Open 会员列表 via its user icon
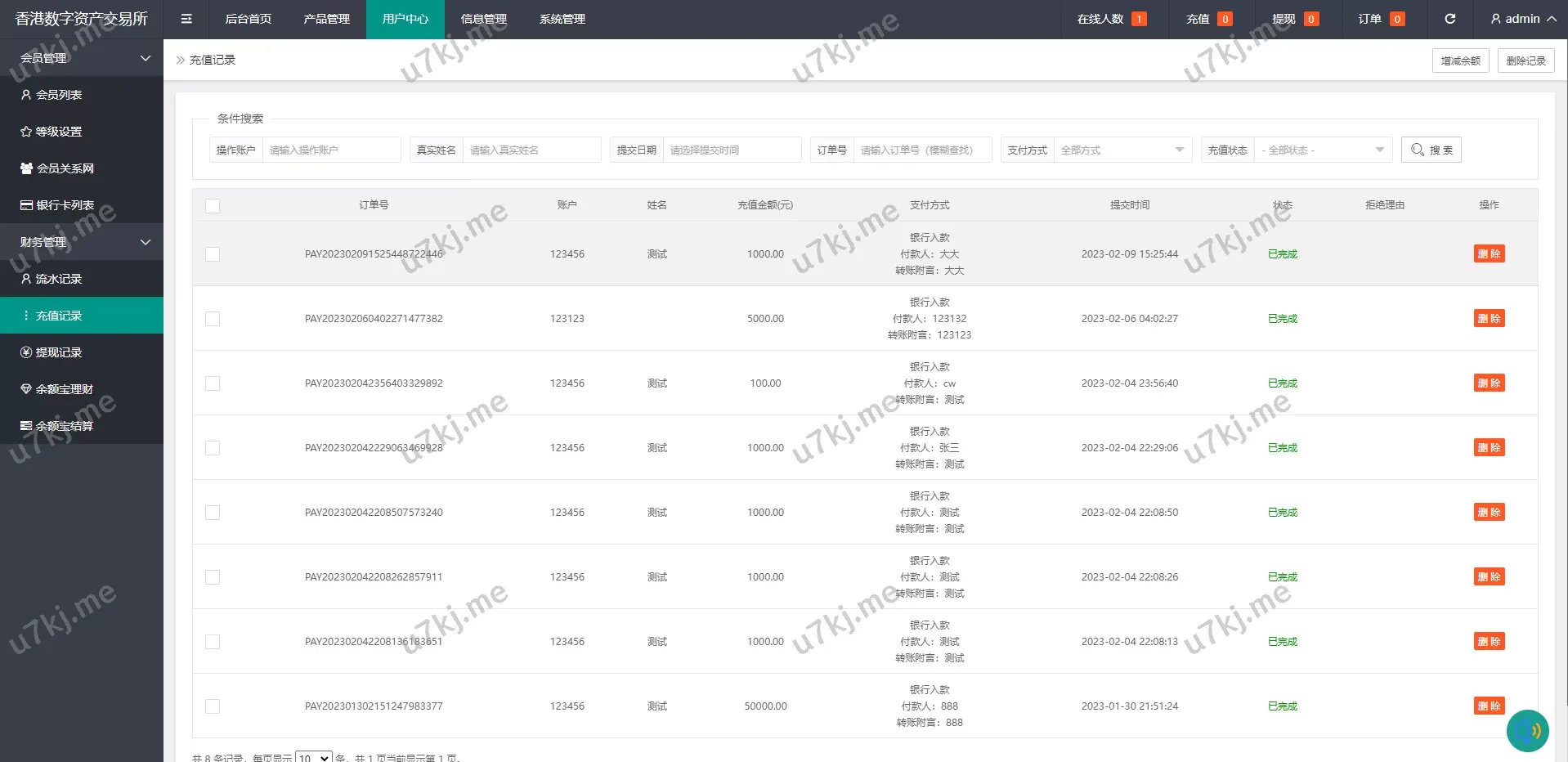Screen dimensions: 1568x762 coord(26,95)
